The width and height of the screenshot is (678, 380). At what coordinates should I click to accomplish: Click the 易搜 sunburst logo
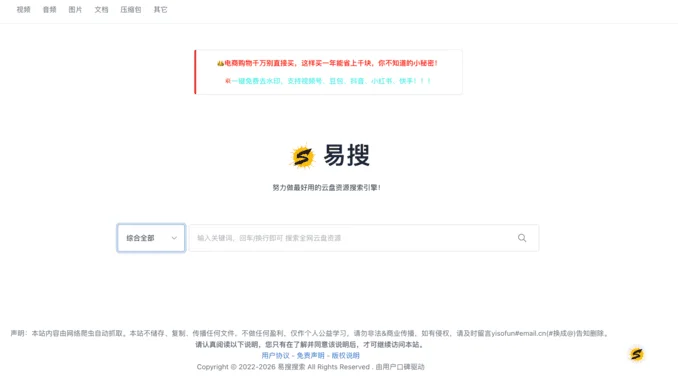(302, 156)
